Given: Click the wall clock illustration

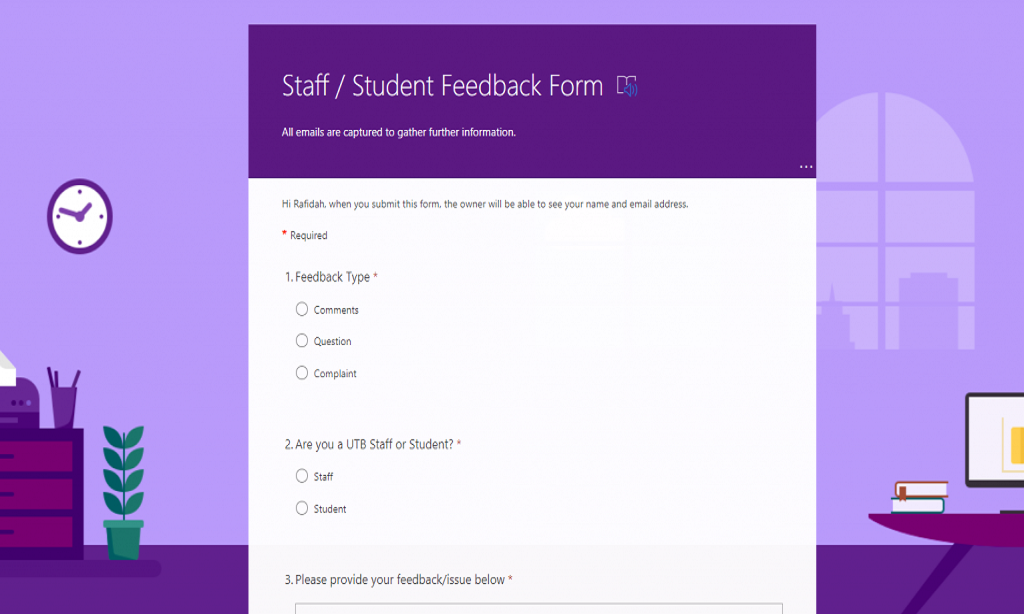Looking at the screenshot, I should 79,215.
